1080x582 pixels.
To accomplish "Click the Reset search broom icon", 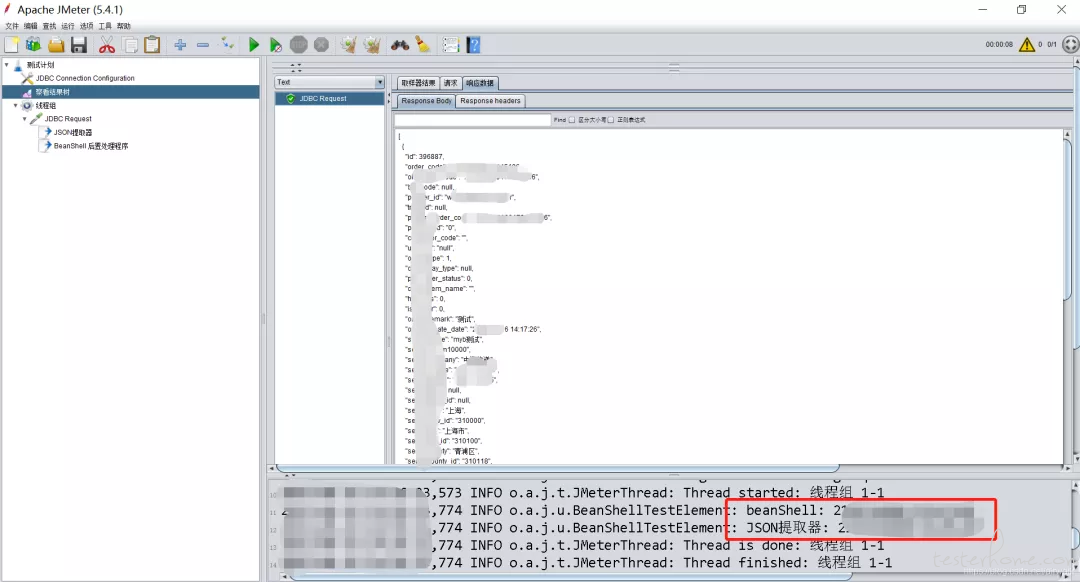I will point(422,45).
